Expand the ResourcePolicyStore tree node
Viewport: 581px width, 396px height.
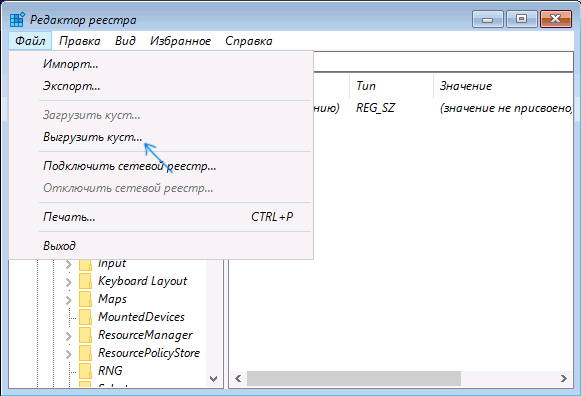click(69, 354)
